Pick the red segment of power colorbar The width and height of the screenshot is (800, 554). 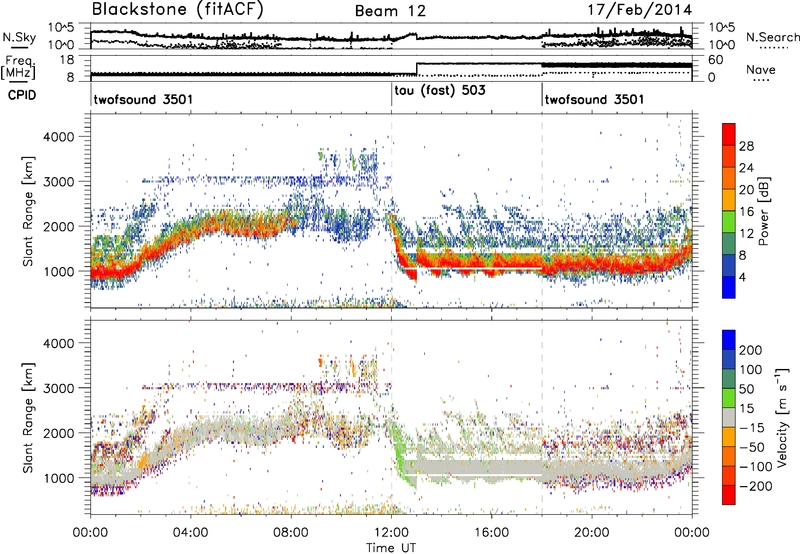coord(729,135)
